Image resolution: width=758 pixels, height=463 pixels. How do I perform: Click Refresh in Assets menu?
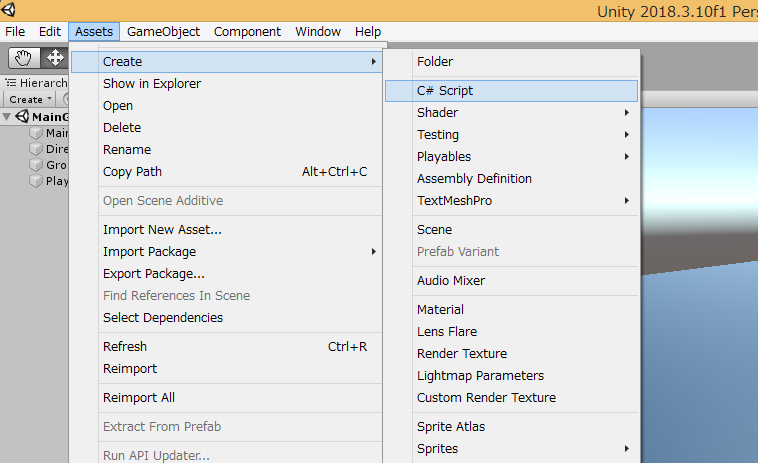click(226, 347)
